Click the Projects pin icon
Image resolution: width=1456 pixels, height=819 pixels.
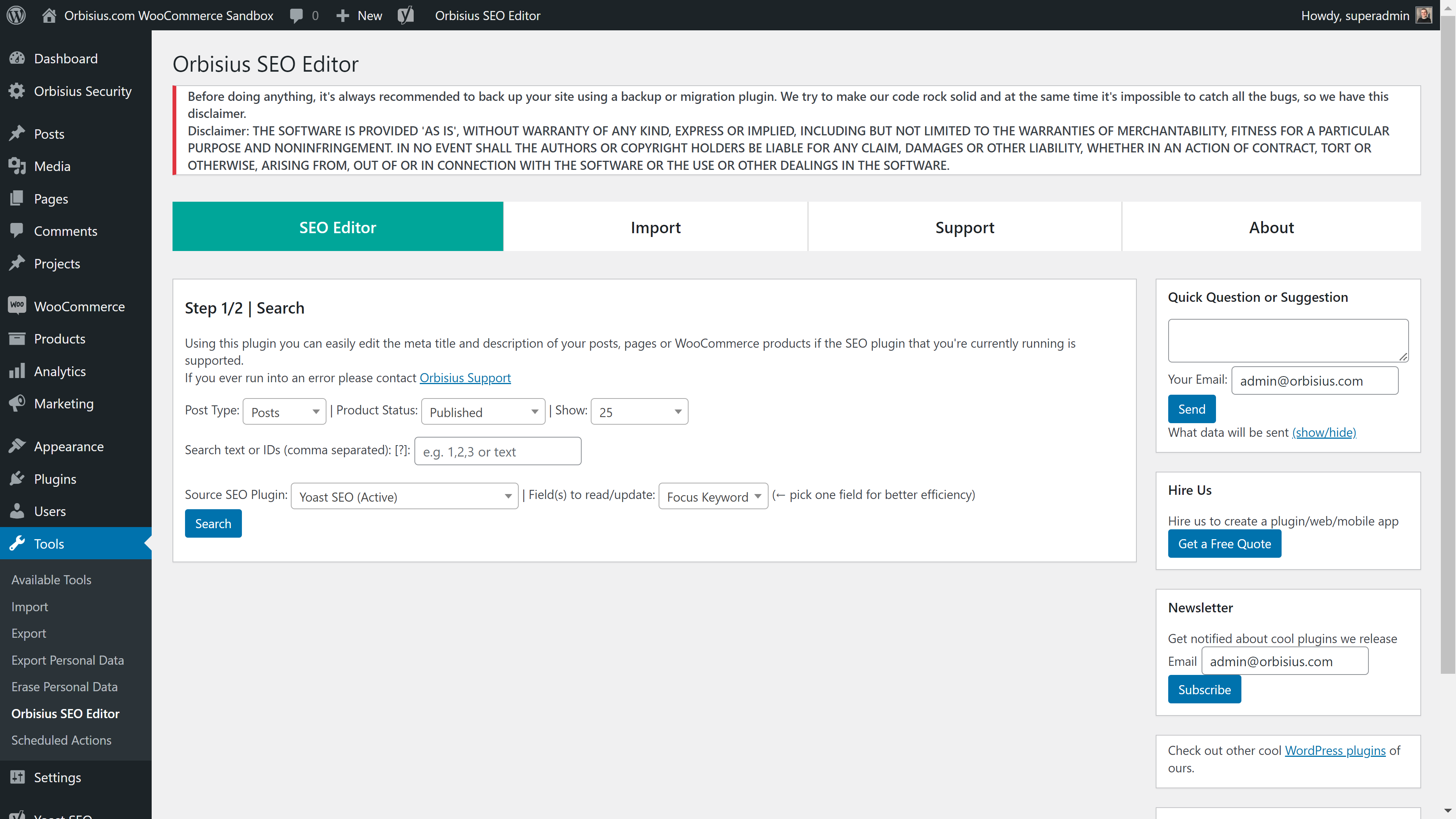(x=17, y=264)
